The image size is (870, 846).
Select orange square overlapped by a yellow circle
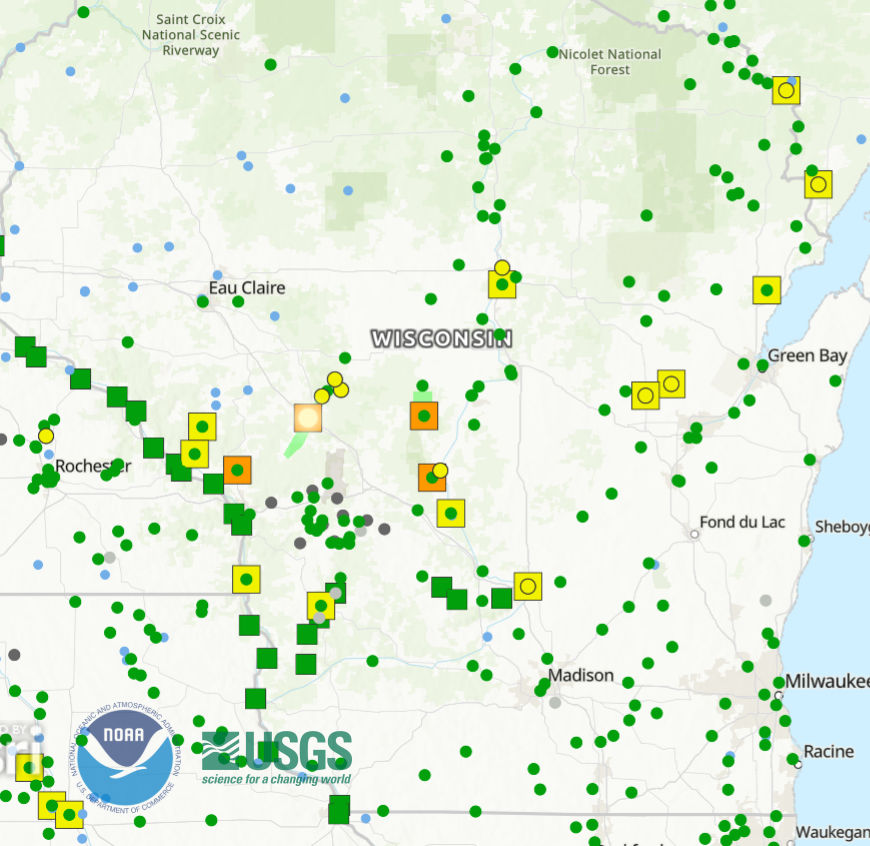pos(432,478)
